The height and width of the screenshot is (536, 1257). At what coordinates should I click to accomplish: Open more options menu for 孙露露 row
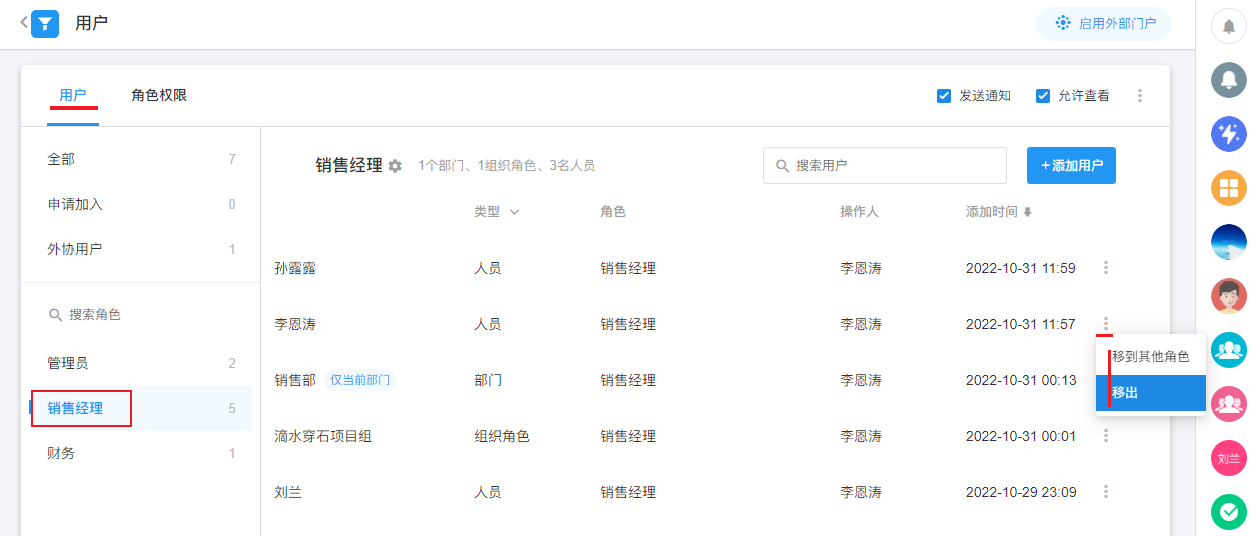(1106, 268)
